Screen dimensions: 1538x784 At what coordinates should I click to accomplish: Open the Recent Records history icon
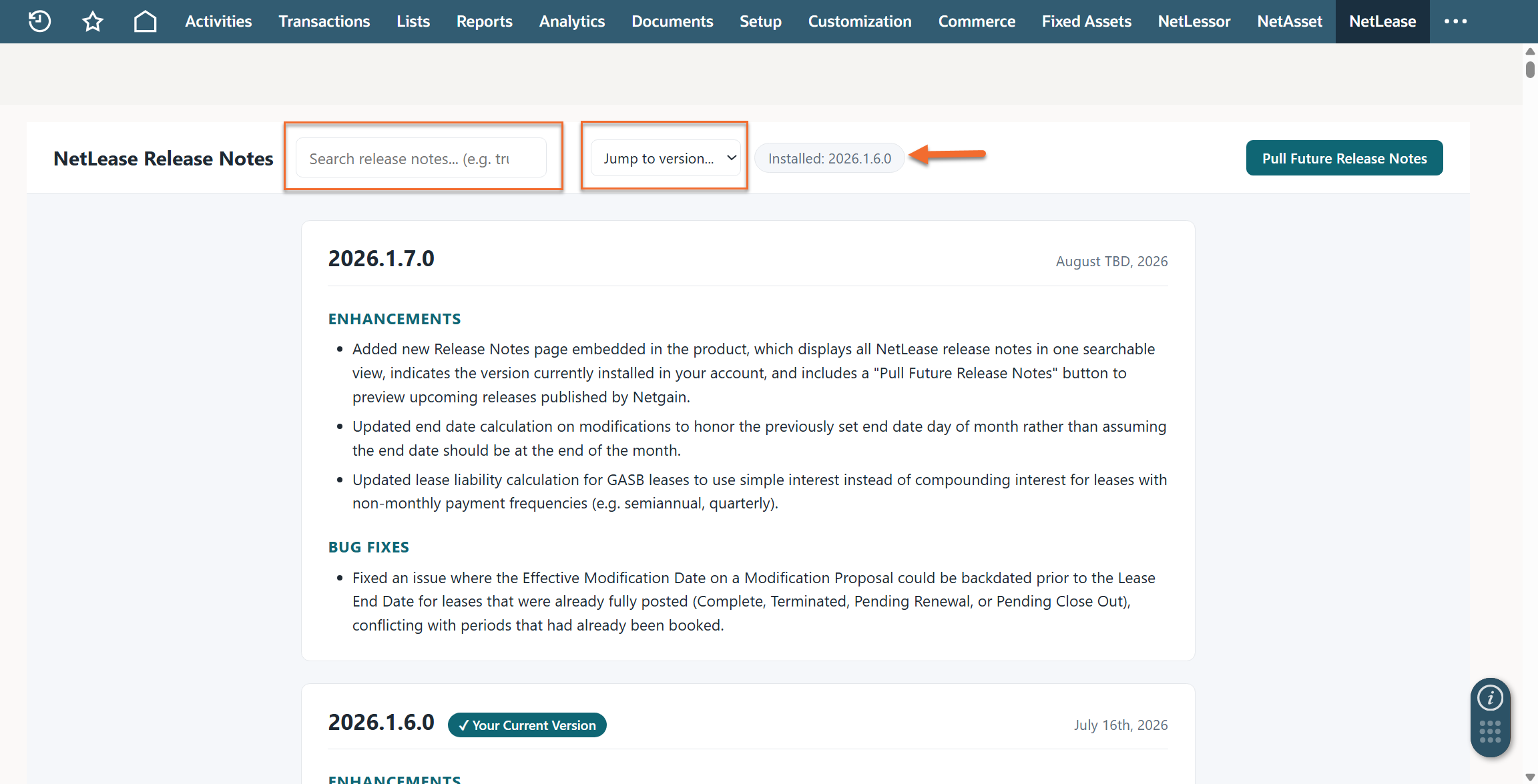coord(39,21)
